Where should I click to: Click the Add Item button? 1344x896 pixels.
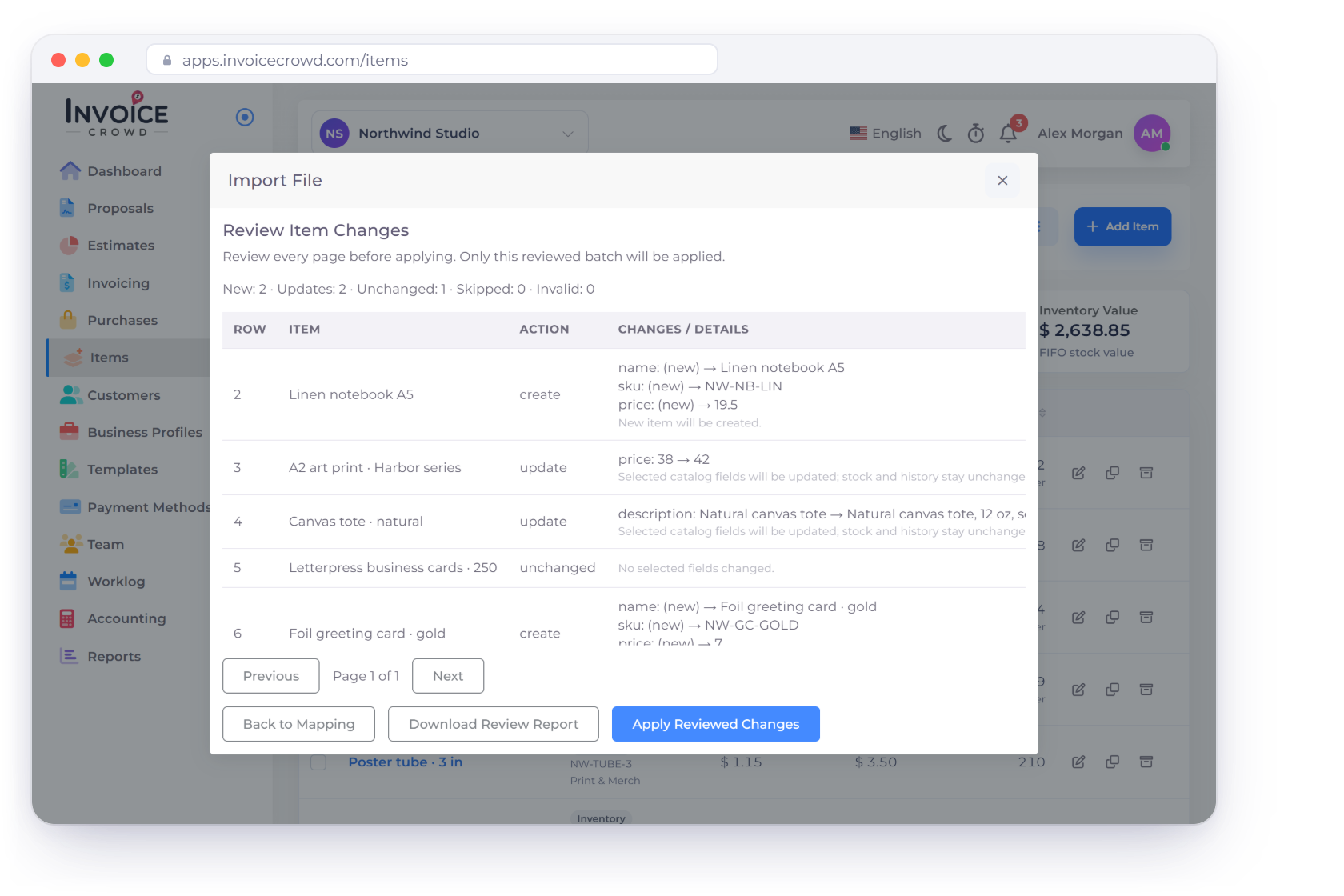tap(1122, 226)
